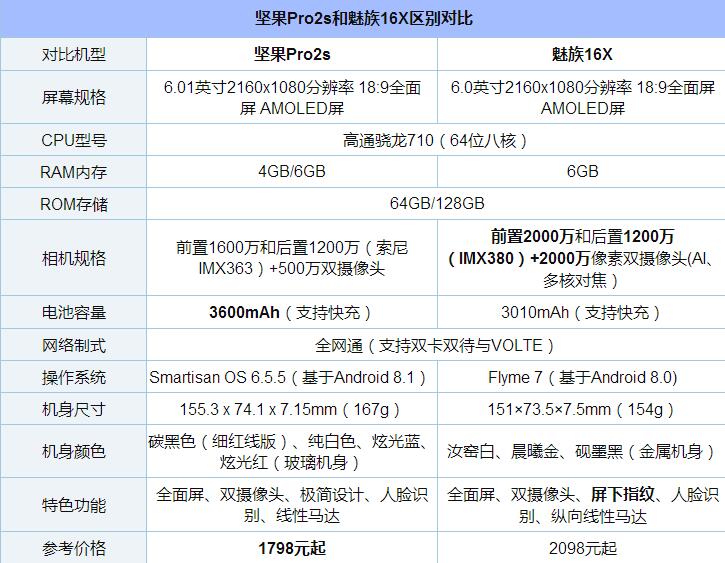Click the Flyme 7 operating system cell

point(582,377)
